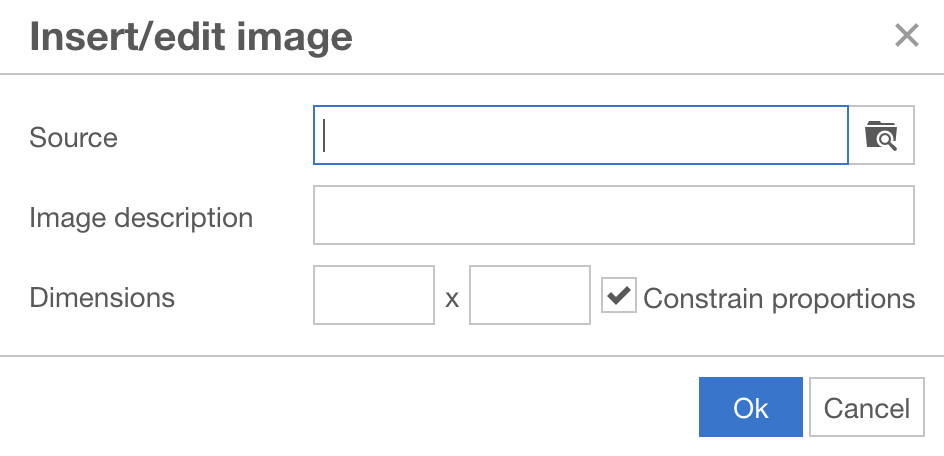Close the Insert/edit image dialog
This screenshot has height=456, width=944.
click(x=907, y=36)
